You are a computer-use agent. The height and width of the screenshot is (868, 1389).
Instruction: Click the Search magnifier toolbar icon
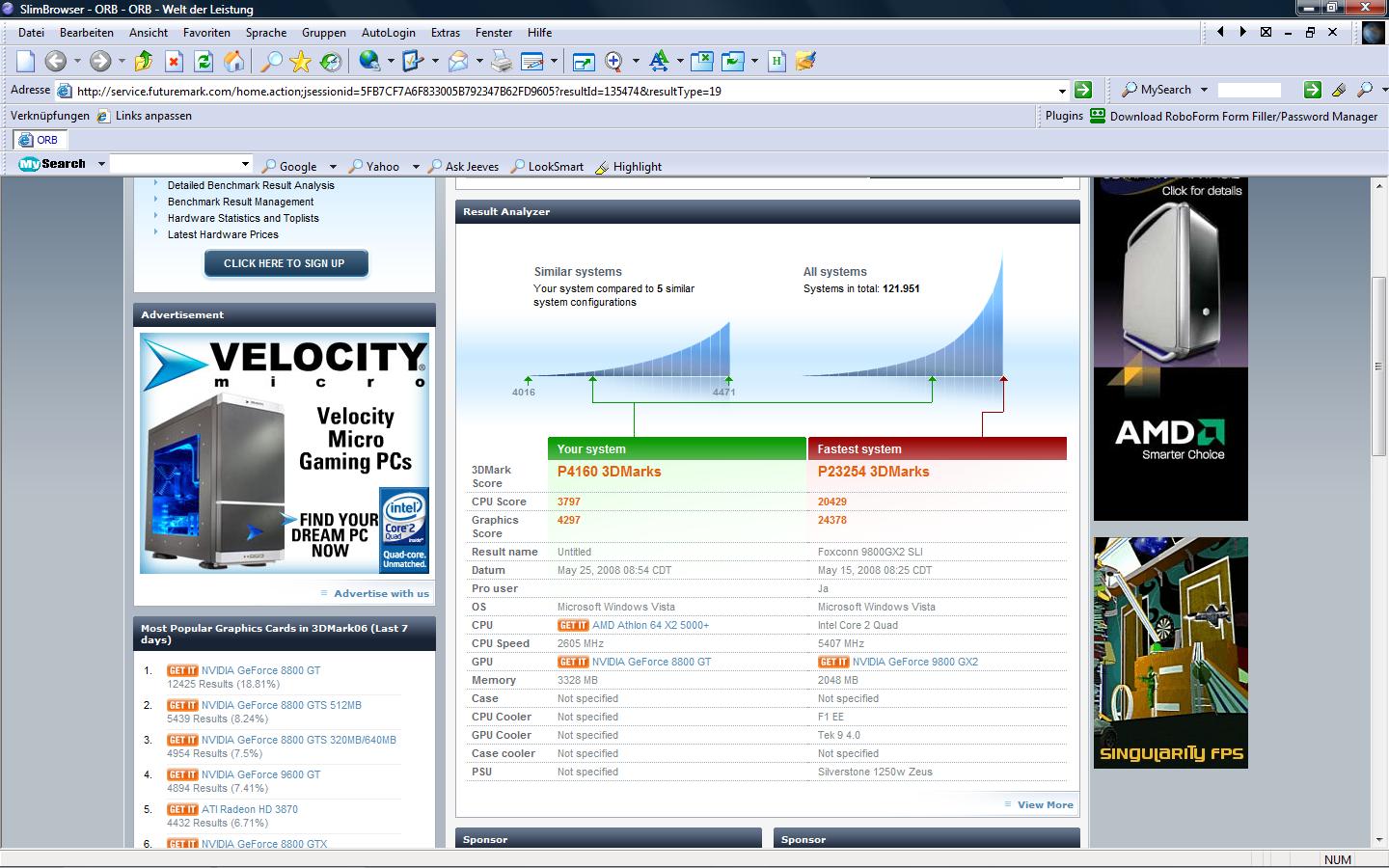point(272,61)
